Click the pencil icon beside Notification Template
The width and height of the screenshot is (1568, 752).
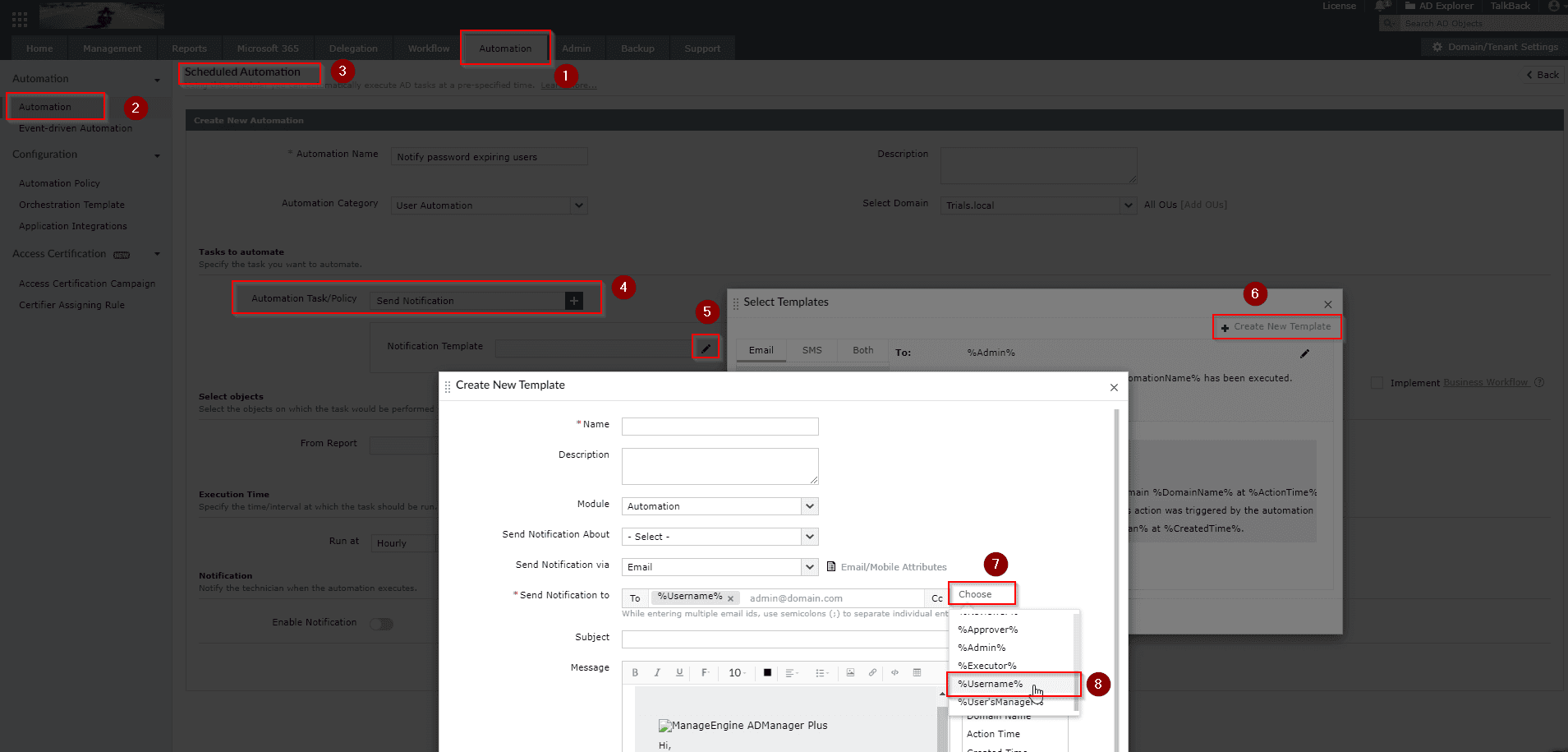[706, 348]
